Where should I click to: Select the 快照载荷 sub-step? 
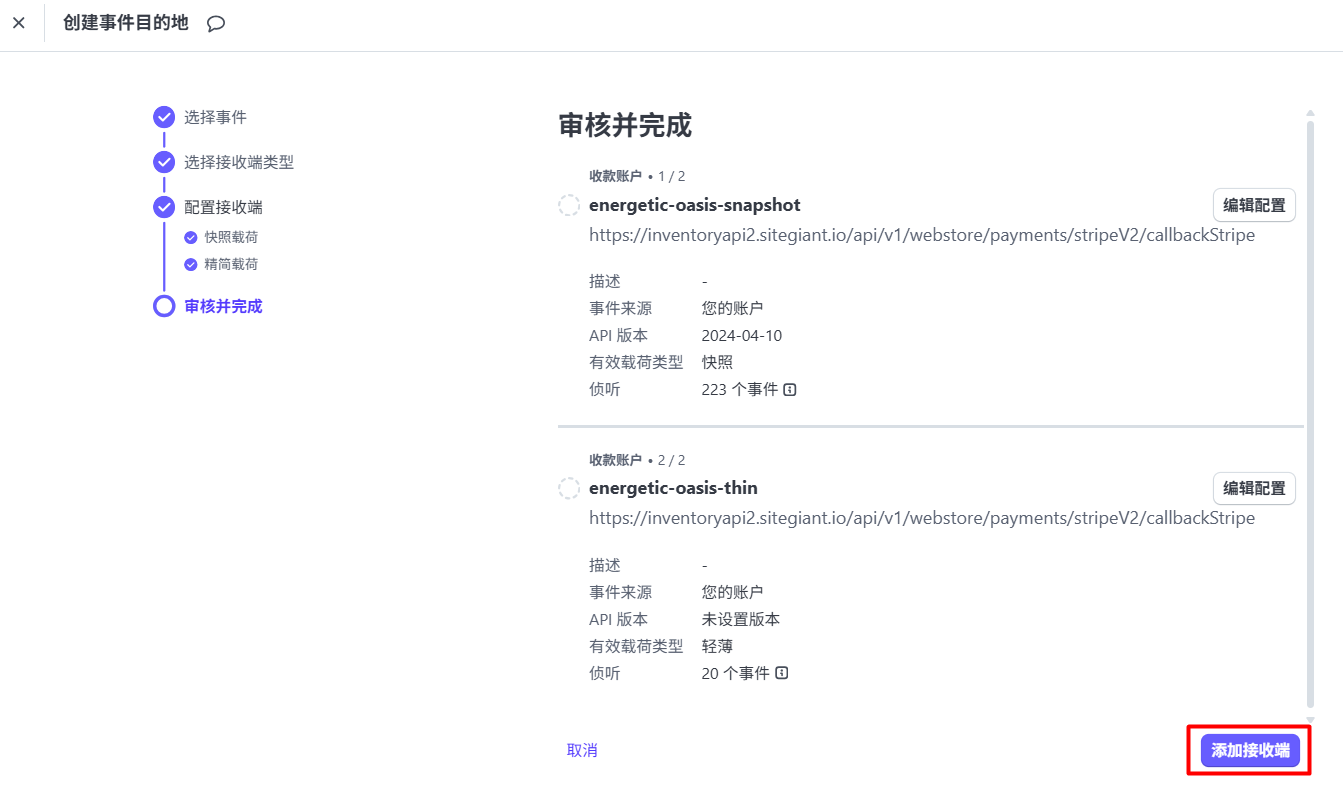point(231,237)
